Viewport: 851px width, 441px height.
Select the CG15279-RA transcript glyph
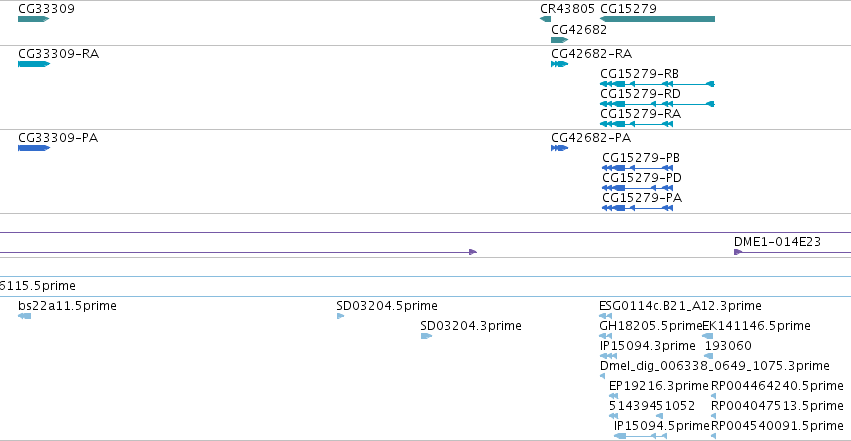tap(637, 124)
